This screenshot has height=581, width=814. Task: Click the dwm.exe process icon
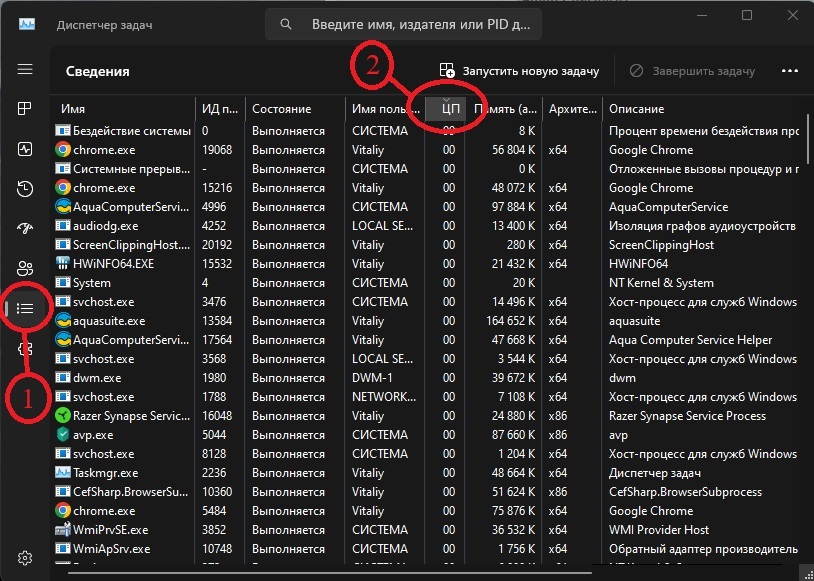pyautogui.click(x=63, y=378)
